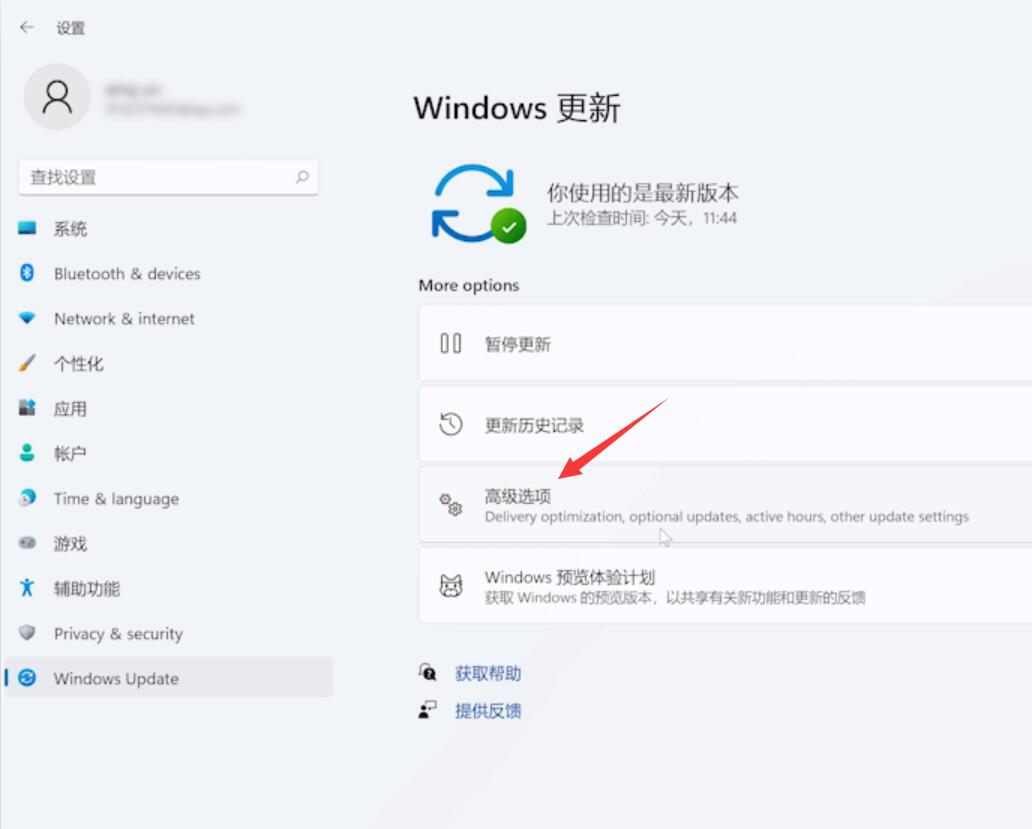Open the 系统 settings category
This screenshot has height=829, width=1032.
click(x=168, y=229)
